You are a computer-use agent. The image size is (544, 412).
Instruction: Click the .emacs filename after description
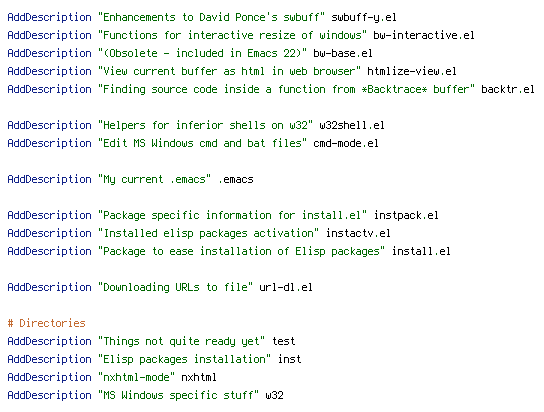(x=236, y=180)
